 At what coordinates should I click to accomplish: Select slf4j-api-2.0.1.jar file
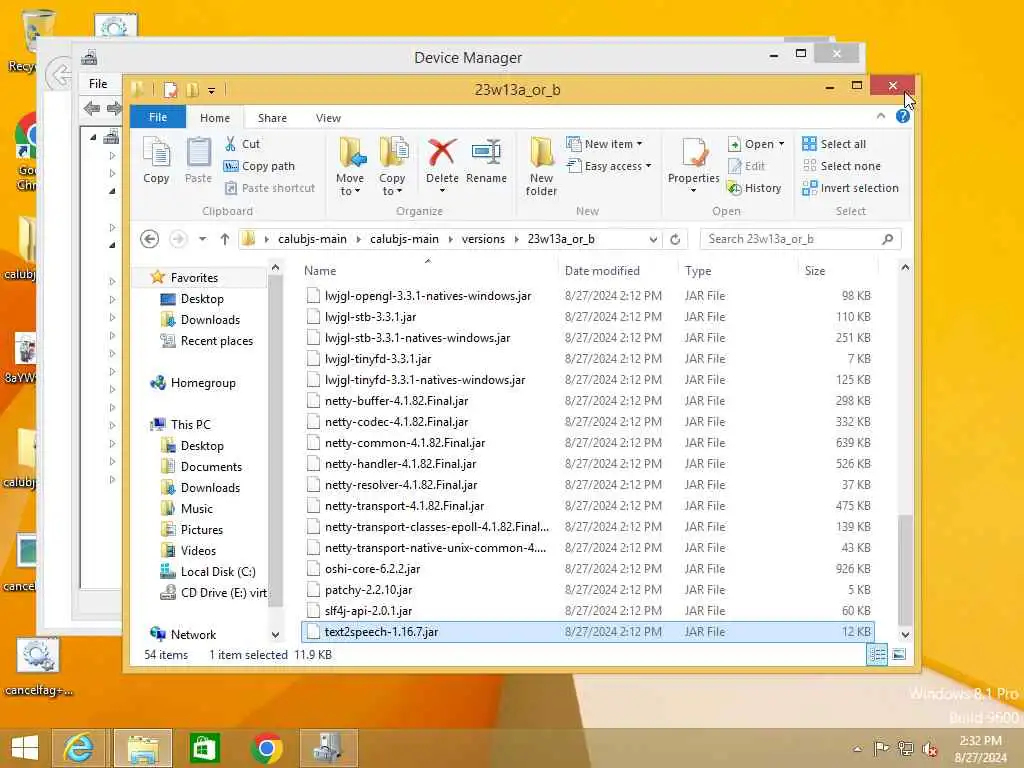587,611
